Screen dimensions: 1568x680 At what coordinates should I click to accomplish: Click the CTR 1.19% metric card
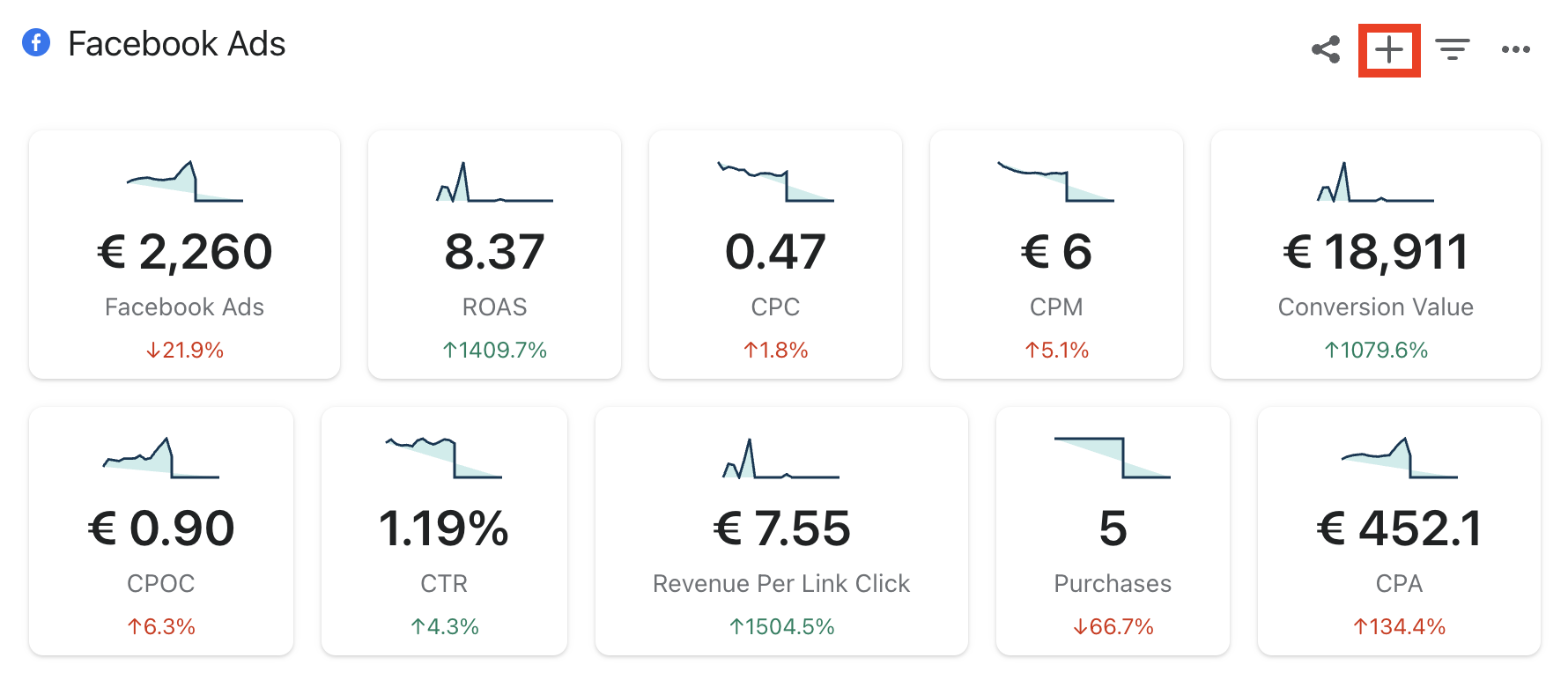coord(444,531)
